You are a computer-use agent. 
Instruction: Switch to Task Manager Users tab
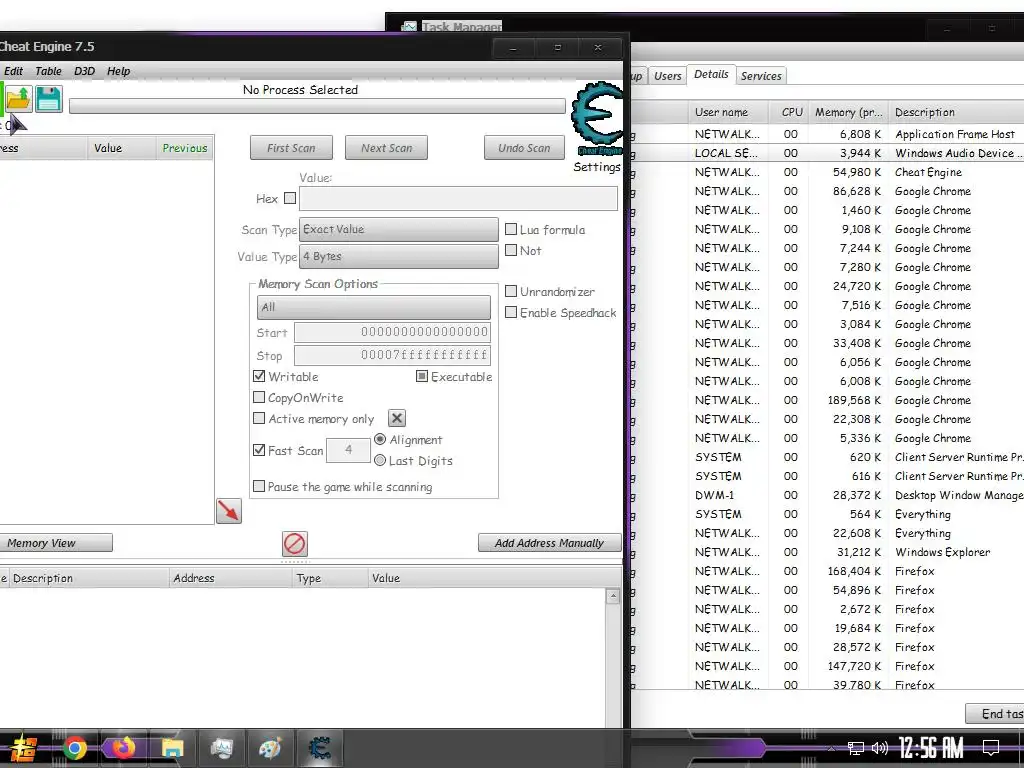click(x=667, y=76)
